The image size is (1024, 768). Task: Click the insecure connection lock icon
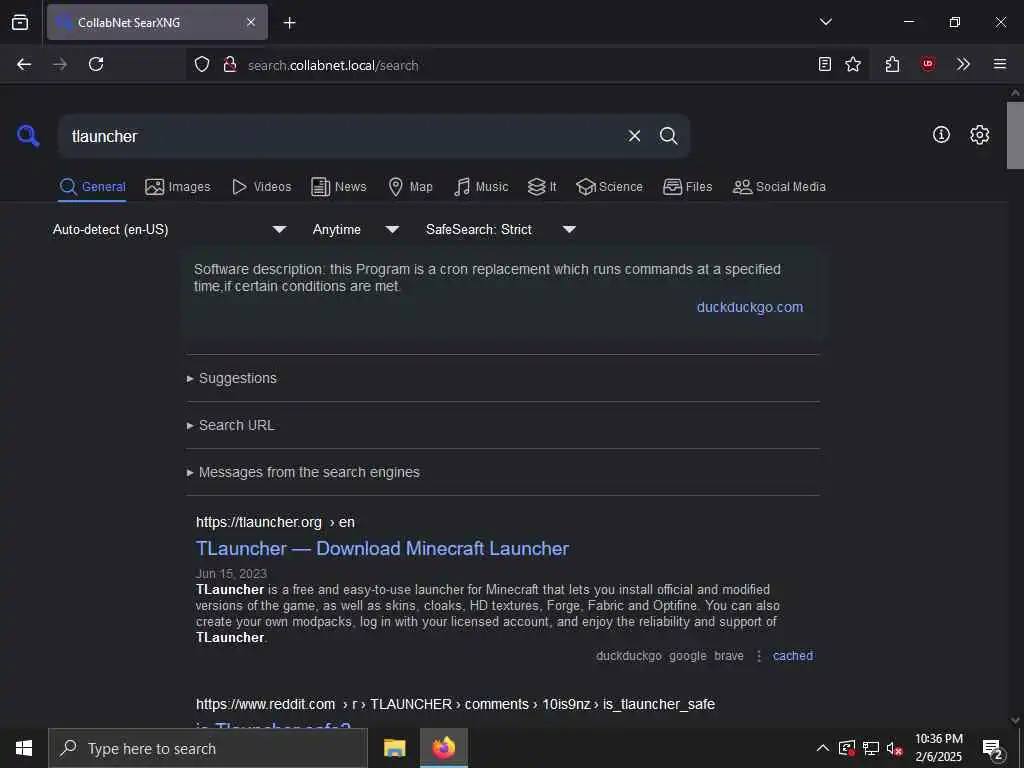229,64
